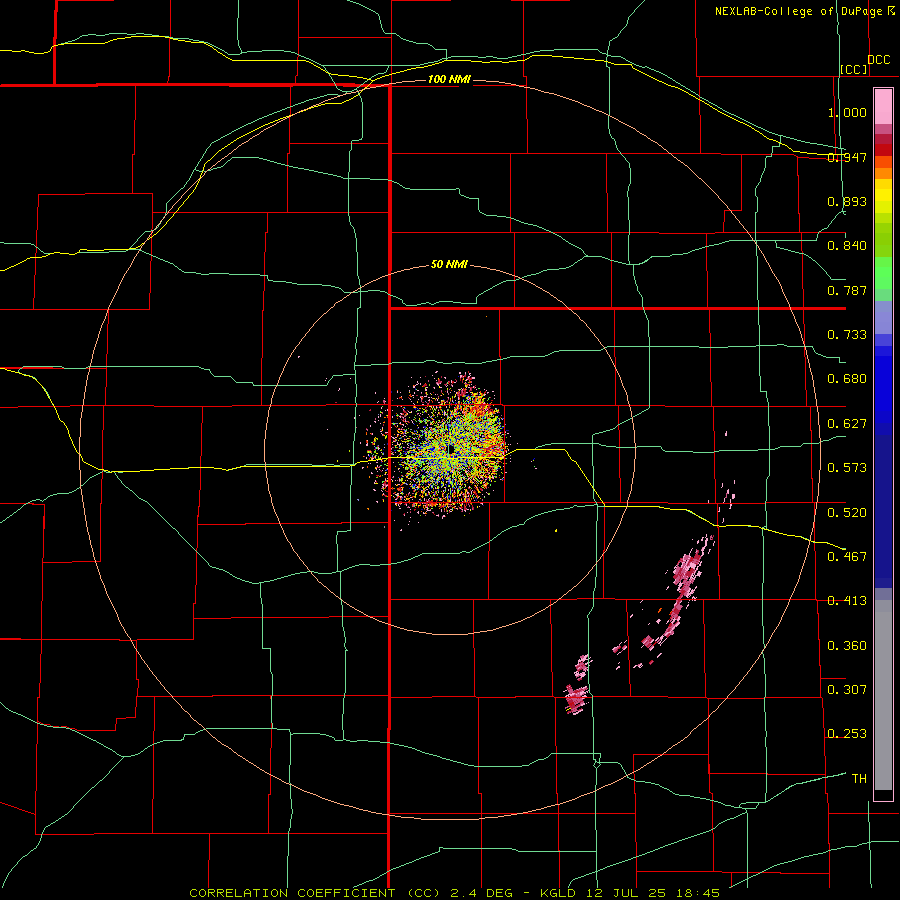The width and height of the screenshot is (900, 900).
Task: Click the KGLD radar site identifier
Action: click(x=560, y=893)
